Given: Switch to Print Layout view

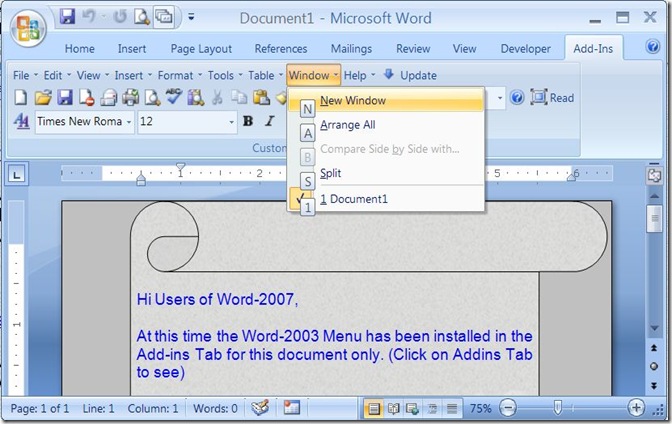Looking at the screenshot, I should pyautogui.click(x=373, y=408).
